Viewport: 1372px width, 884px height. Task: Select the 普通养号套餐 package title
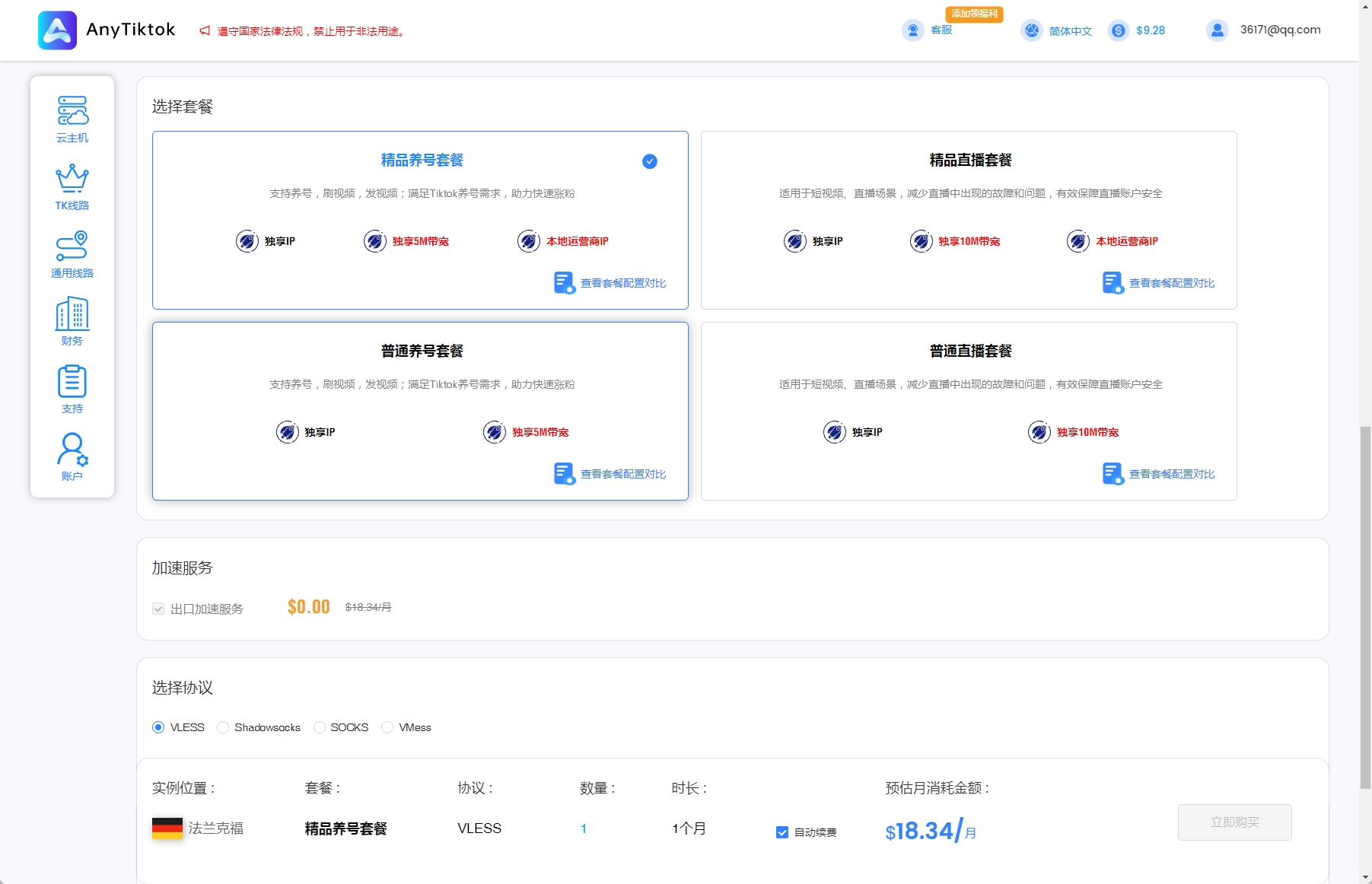point(422,351)
